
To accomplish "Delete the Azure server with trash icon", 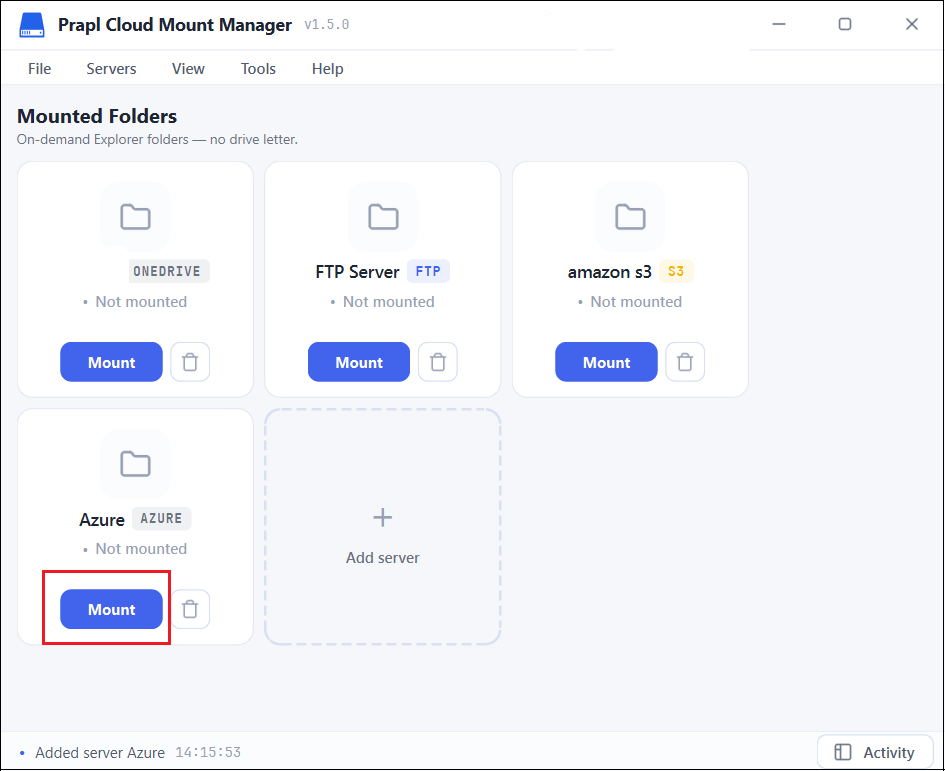I will [x=190, y=609].
